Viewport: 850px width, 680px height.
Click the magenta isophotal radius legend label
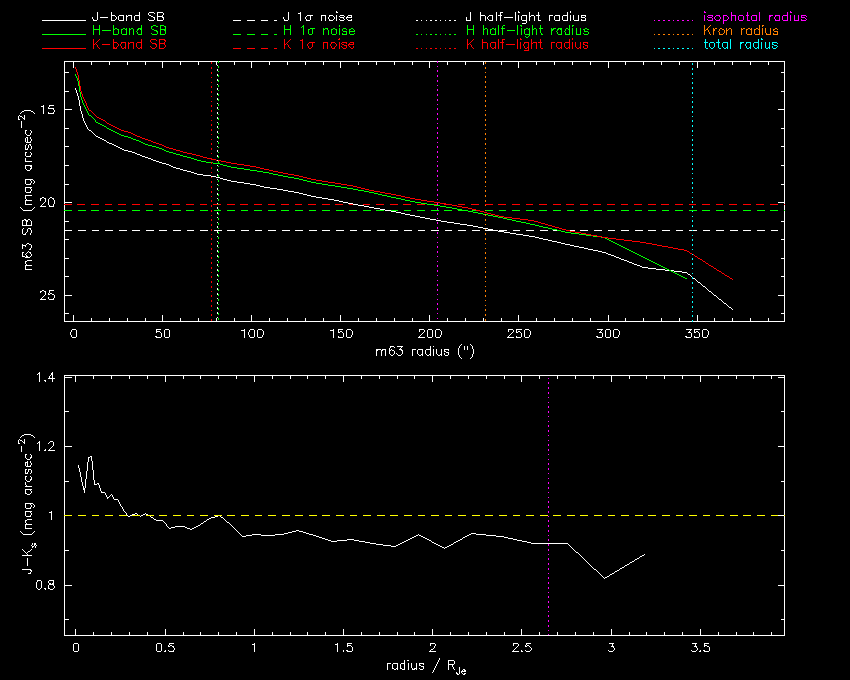click(755, 18)
